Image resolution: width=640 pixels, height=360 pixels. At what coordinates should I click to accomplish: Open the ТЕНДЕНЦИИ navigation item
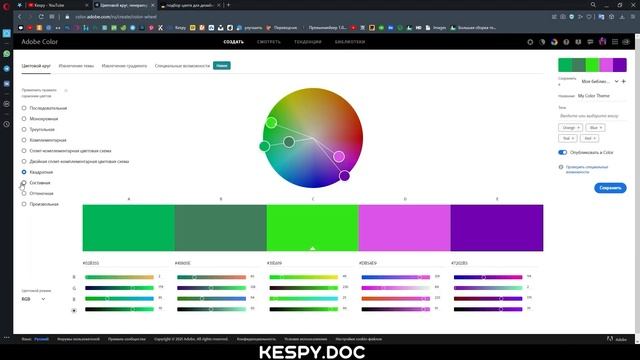(308, 42)
